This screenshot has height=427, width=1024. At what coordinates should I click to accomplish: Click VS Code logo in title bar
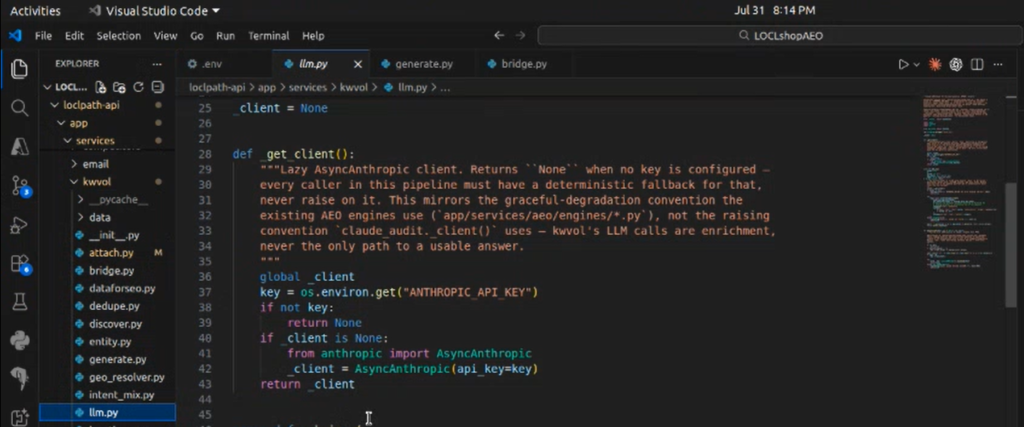(x=14, y=35)
